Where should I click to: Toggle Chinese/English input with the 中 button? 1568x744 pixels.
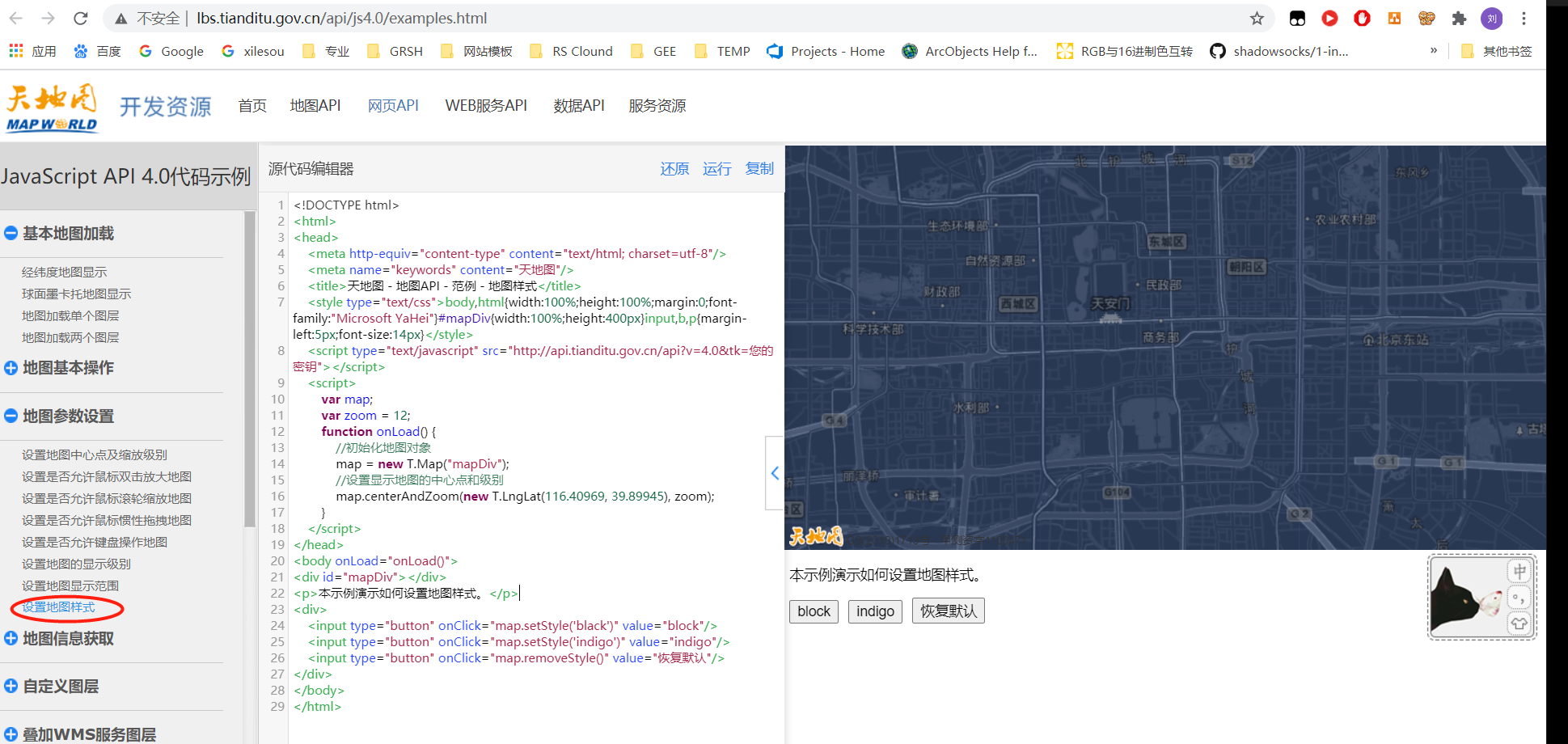tap(1519, 570)
